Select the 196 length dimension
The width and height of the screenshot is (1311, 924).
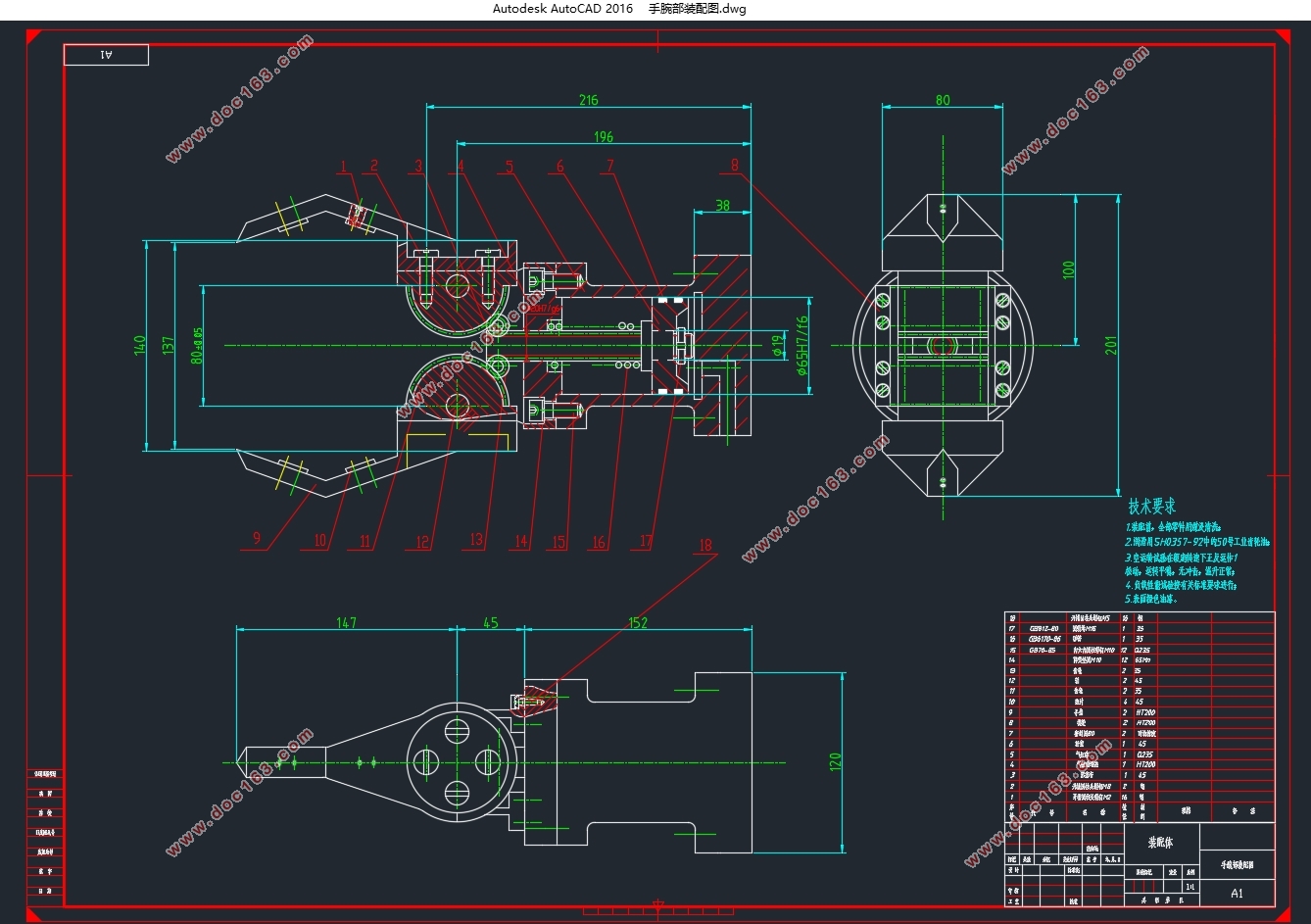tap(604, 137)
